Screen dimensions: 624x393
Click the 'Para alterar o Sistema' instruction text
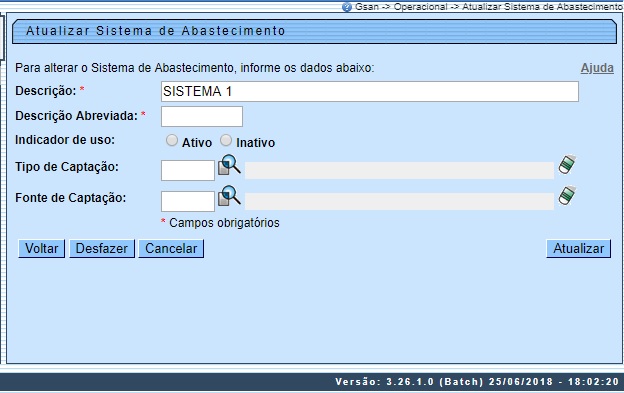[x=195, y=68]
